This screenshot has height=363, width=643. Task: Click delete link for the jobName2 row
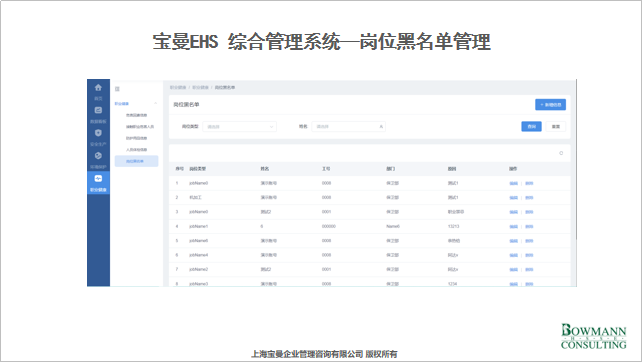529,269
